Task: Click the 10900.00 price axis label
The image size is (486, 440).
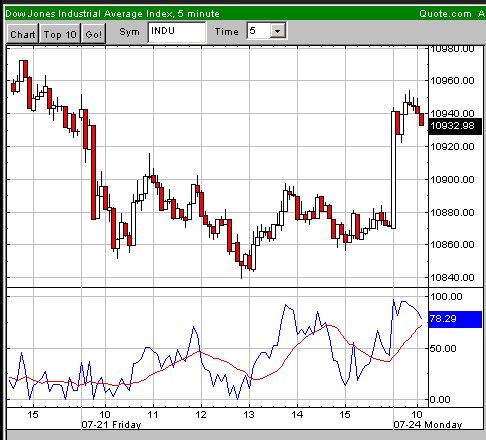Action: [x=452, y=179]
